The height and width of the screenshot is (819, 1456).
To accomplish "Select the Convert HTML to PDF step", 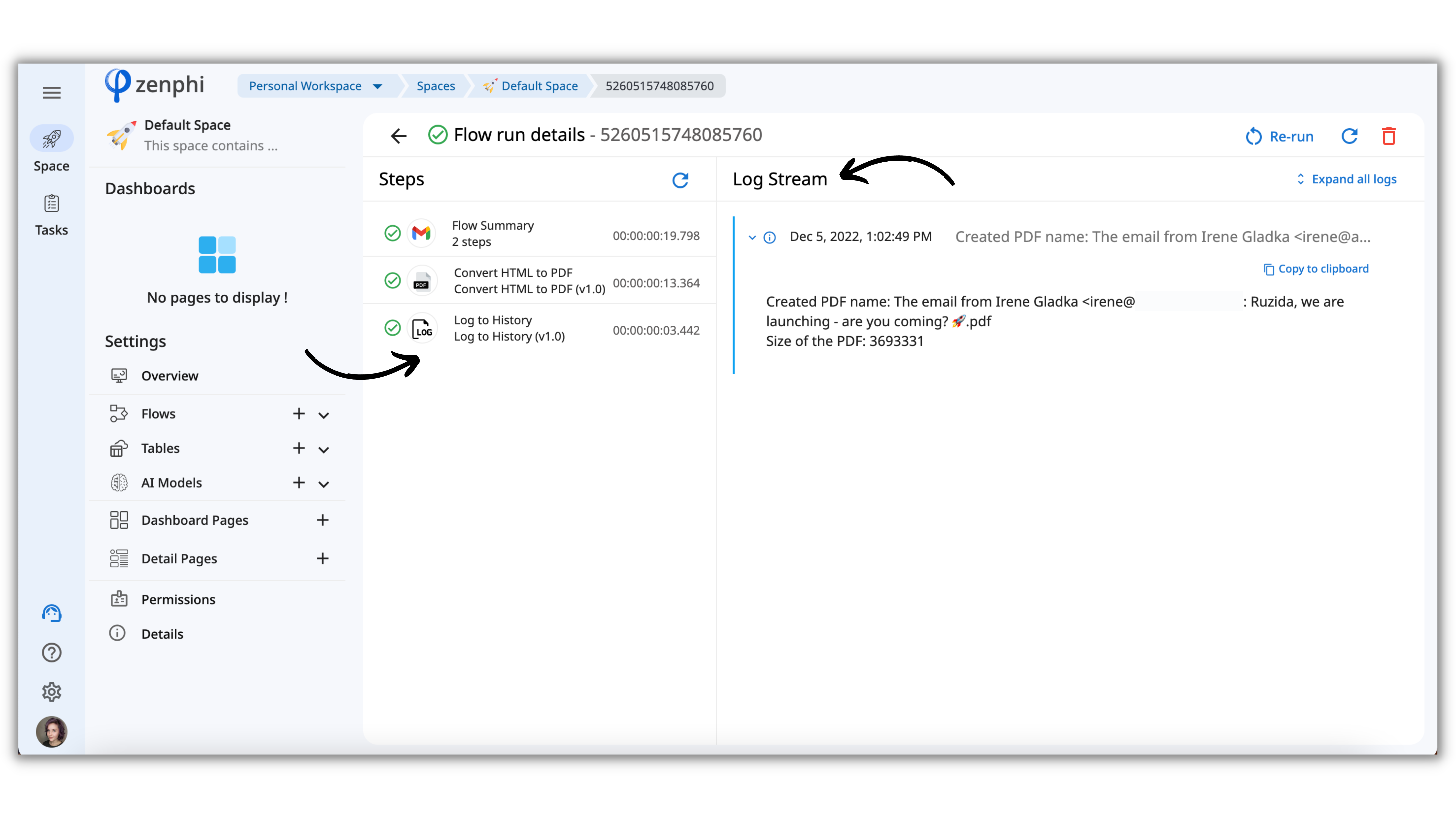I will 529,281.
